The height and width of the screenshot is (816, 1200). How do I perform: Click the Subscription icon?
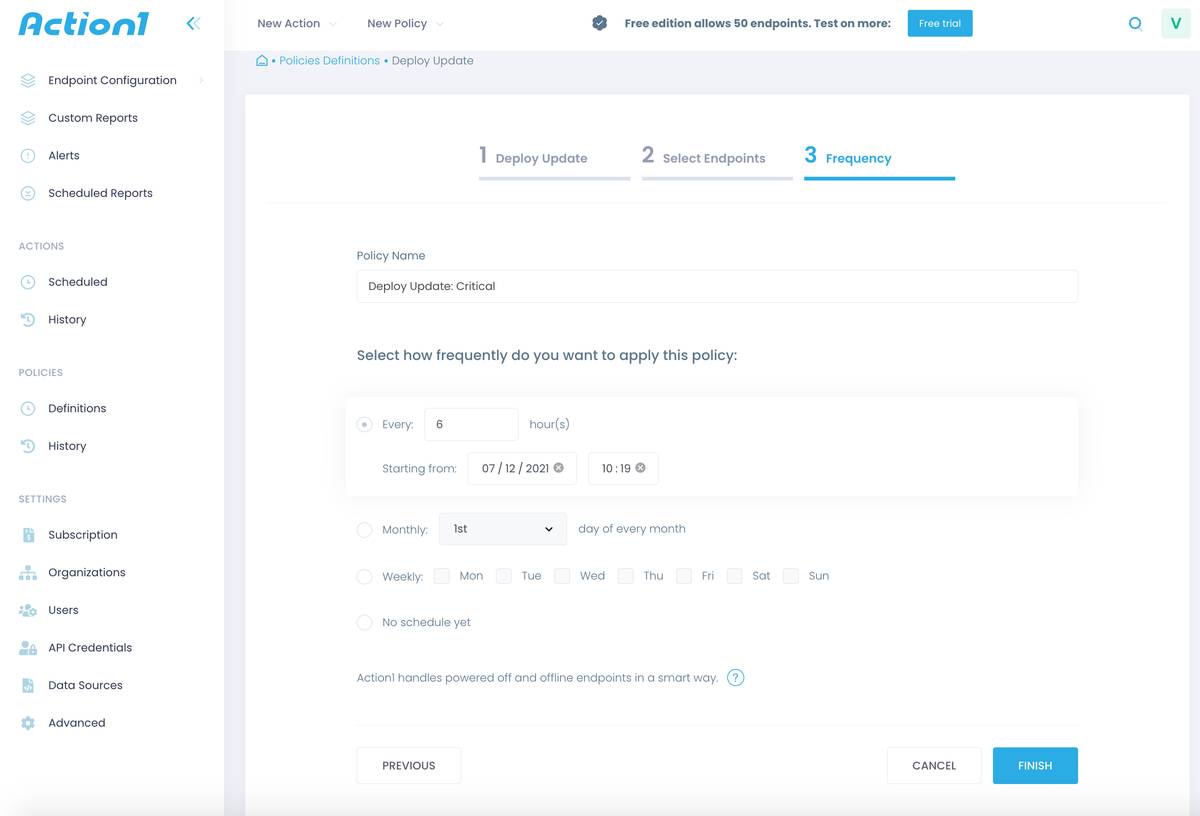point(28,535)
